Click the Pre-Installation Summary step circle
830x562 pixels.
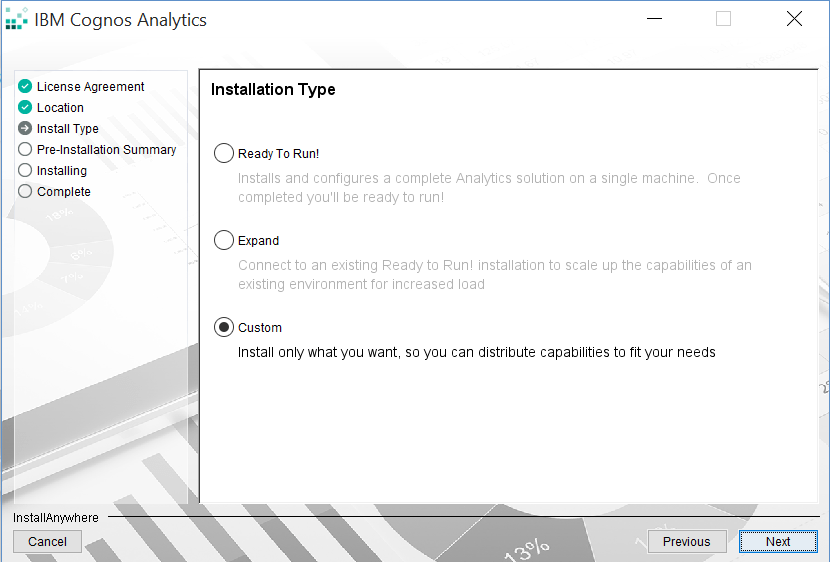click(x=25, y=149)
